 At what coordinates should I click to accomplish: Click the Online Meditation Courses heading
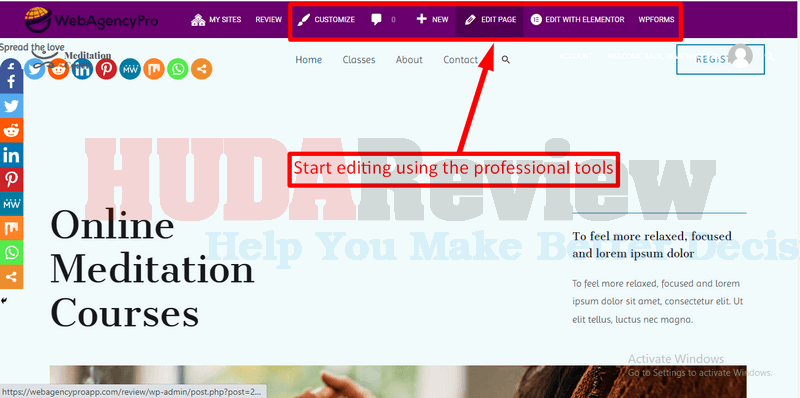[x=152, y=269]
